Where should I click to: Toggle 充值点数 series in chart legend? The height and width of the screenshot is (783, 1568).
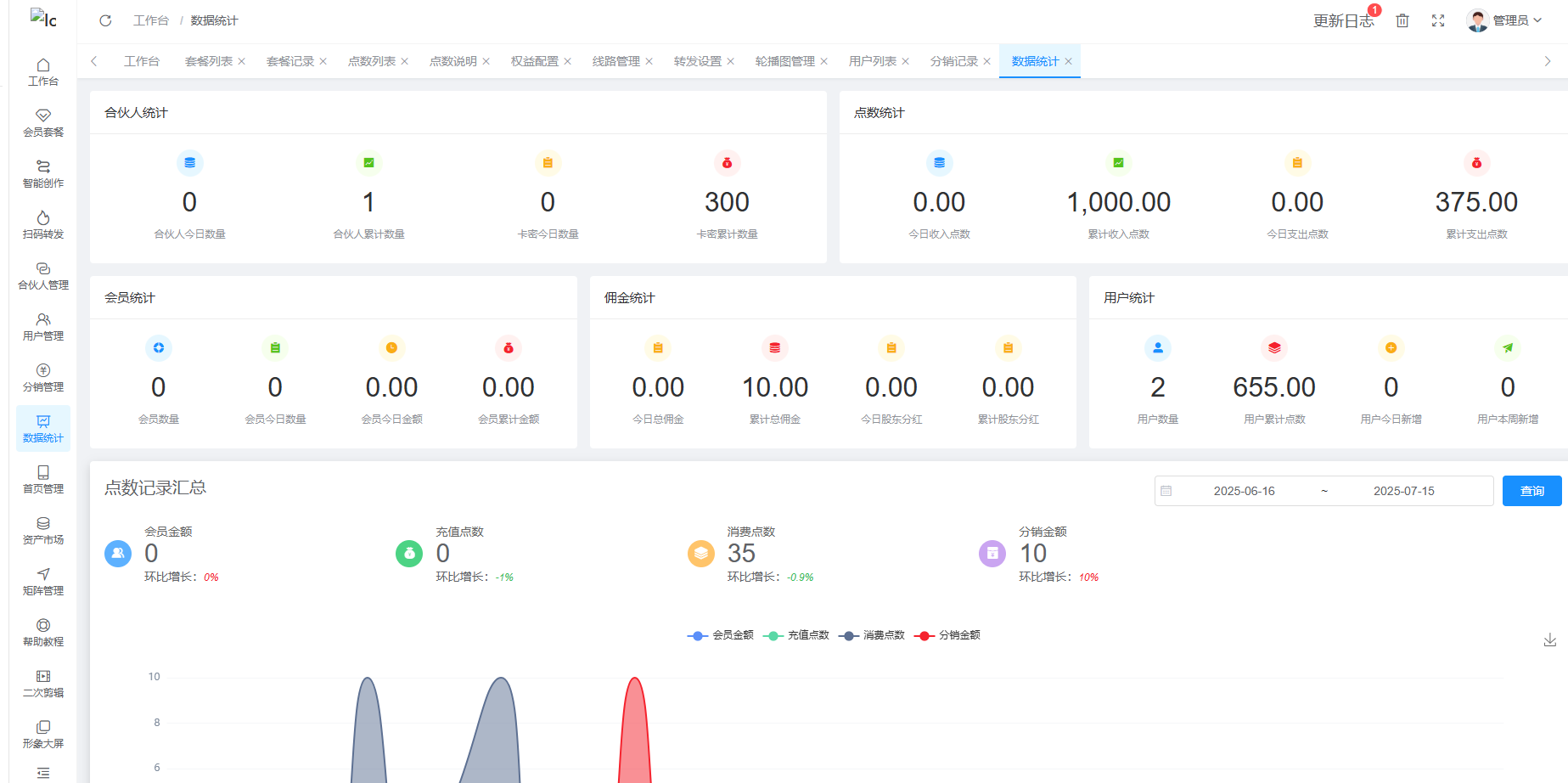[796, 635]
